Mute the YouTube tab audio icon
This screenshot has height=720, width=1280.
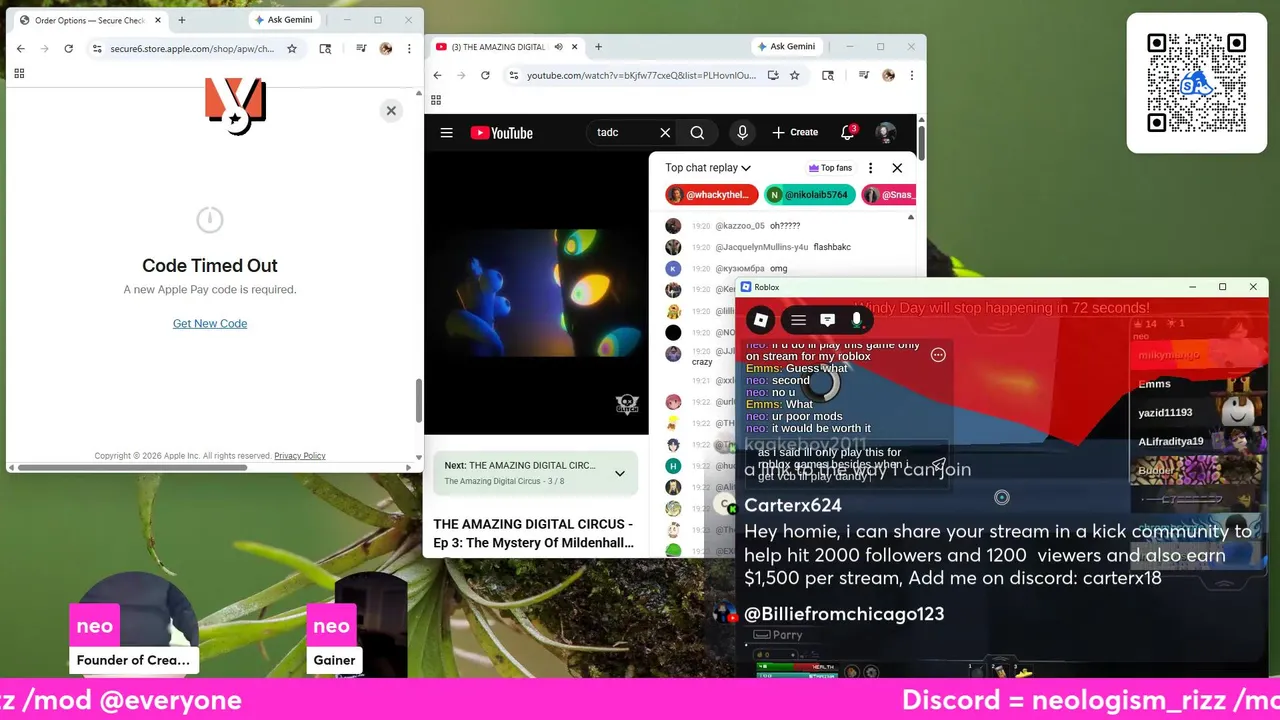click(558, 47)
